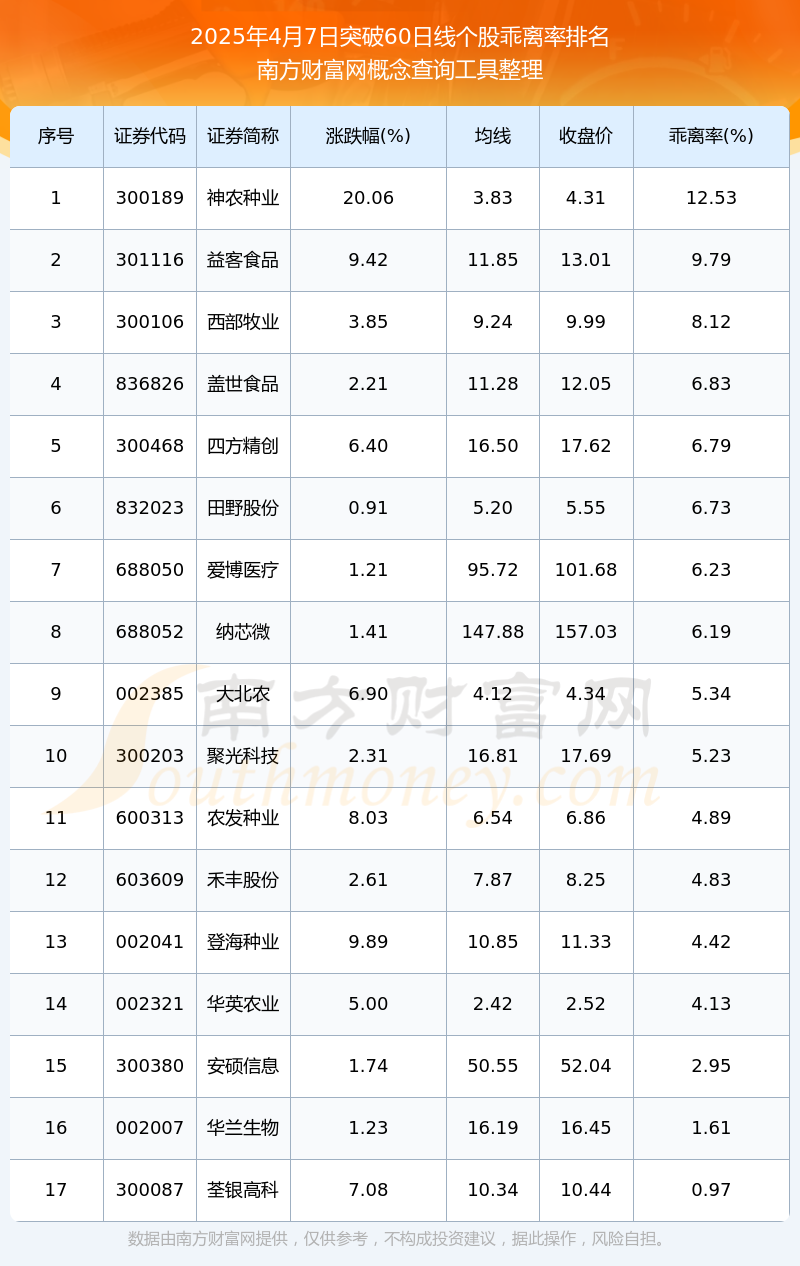800x1266 pixels.
Task: Select stock name 神农种业
Action: coord(243,198)
